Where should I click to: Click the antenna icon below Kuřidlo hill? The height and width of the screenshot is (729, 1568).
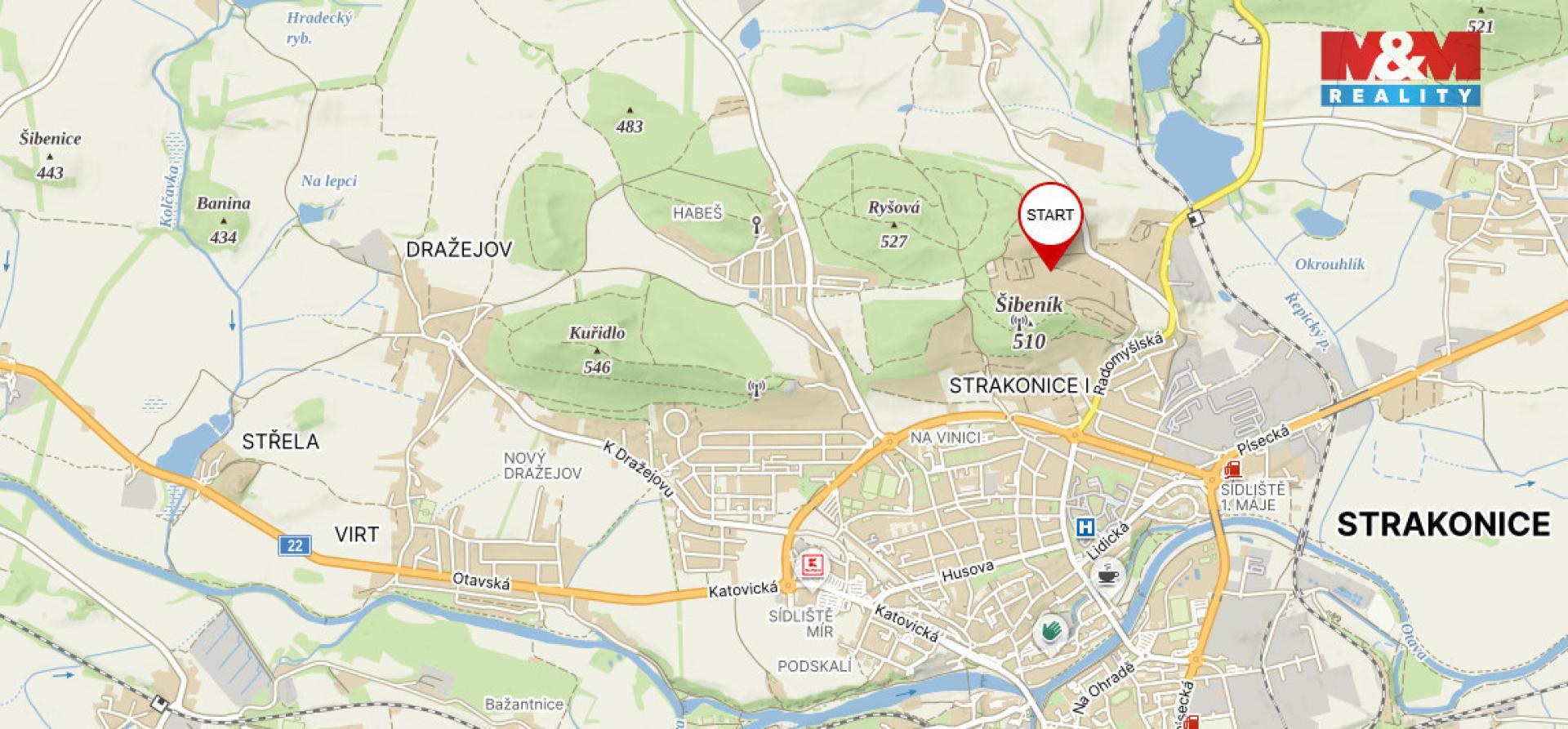756,389
